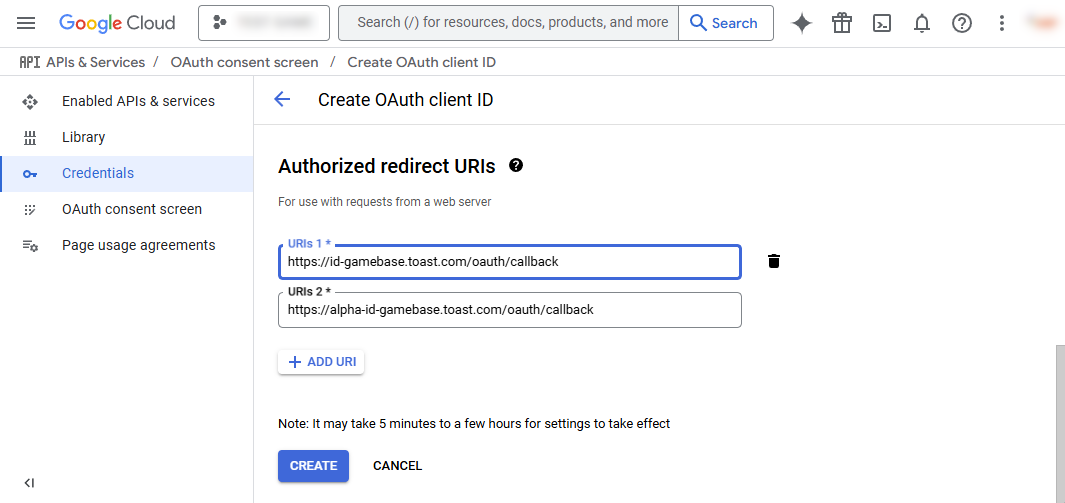The image size is (1065, 503).
Task: Click the CREATE button
Action: 313,466
